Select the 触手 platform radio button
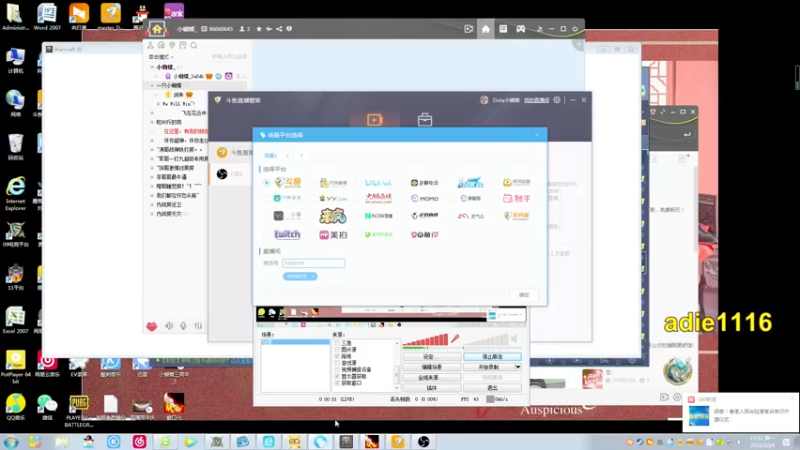 point(496,198)
